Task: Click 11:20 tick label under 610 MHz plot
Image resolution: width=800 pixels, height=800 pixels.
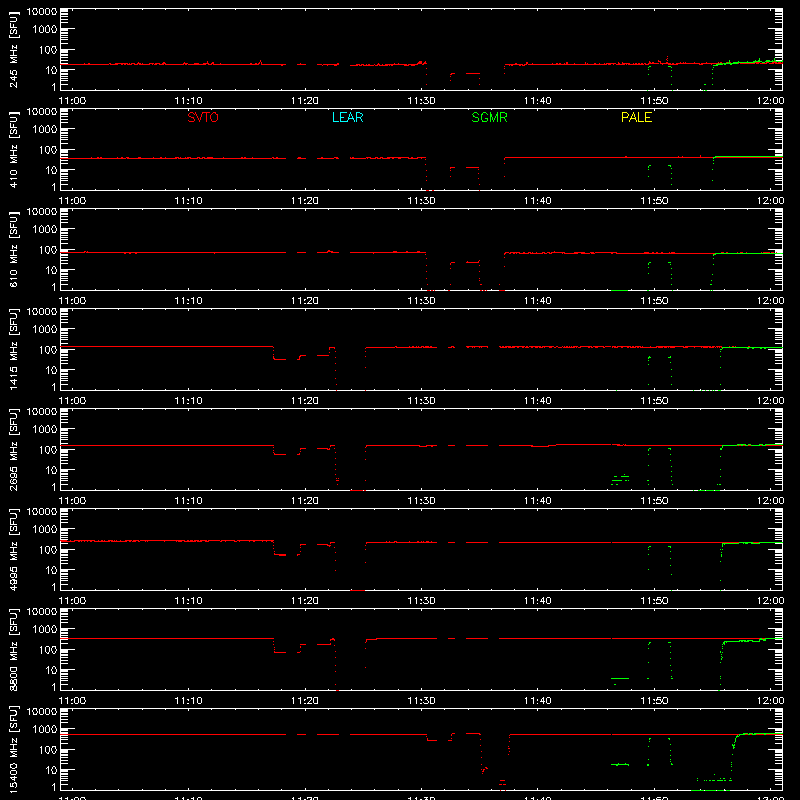Action: click(x=305, y=301)
